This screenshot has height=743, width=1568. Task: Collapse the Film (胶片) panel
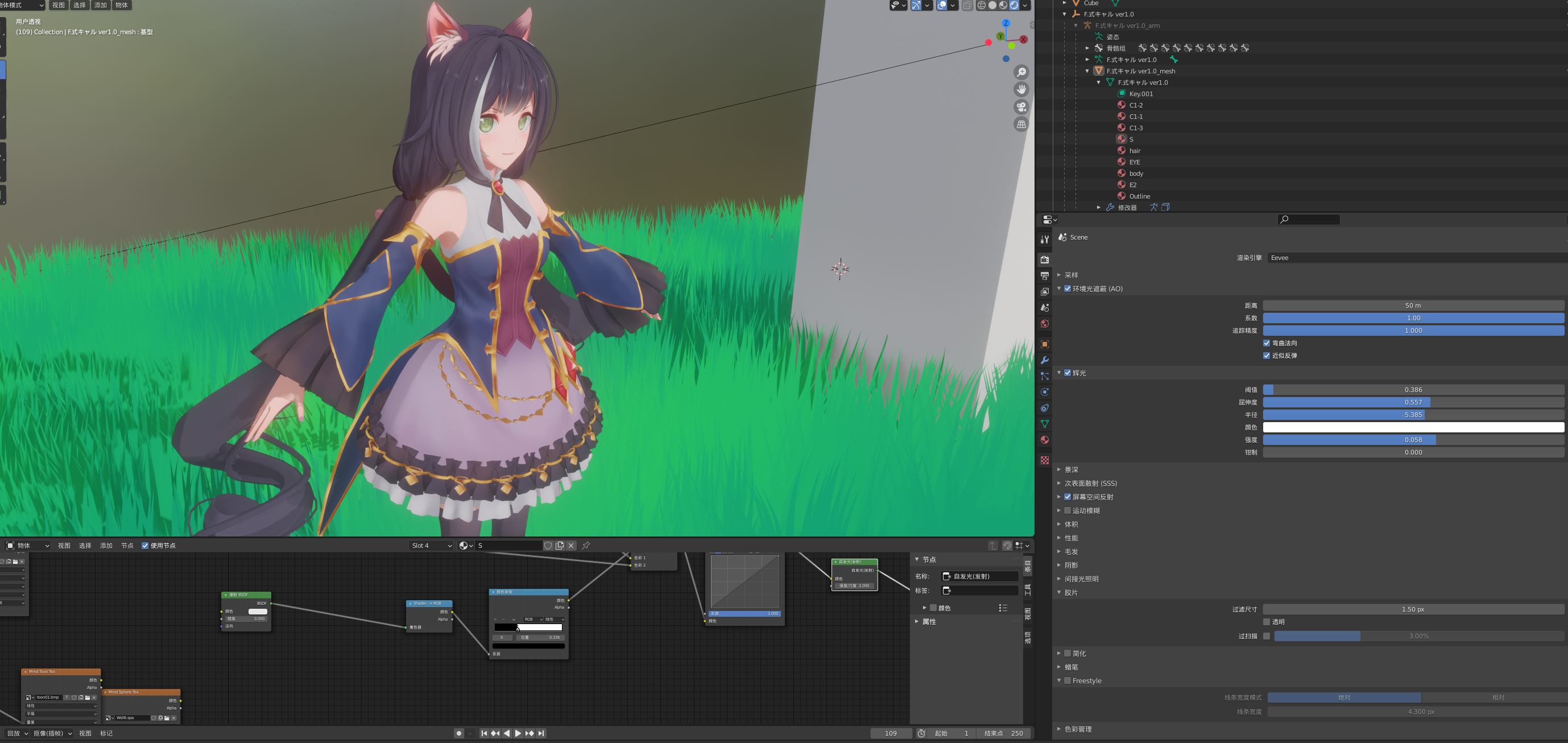1059,593
